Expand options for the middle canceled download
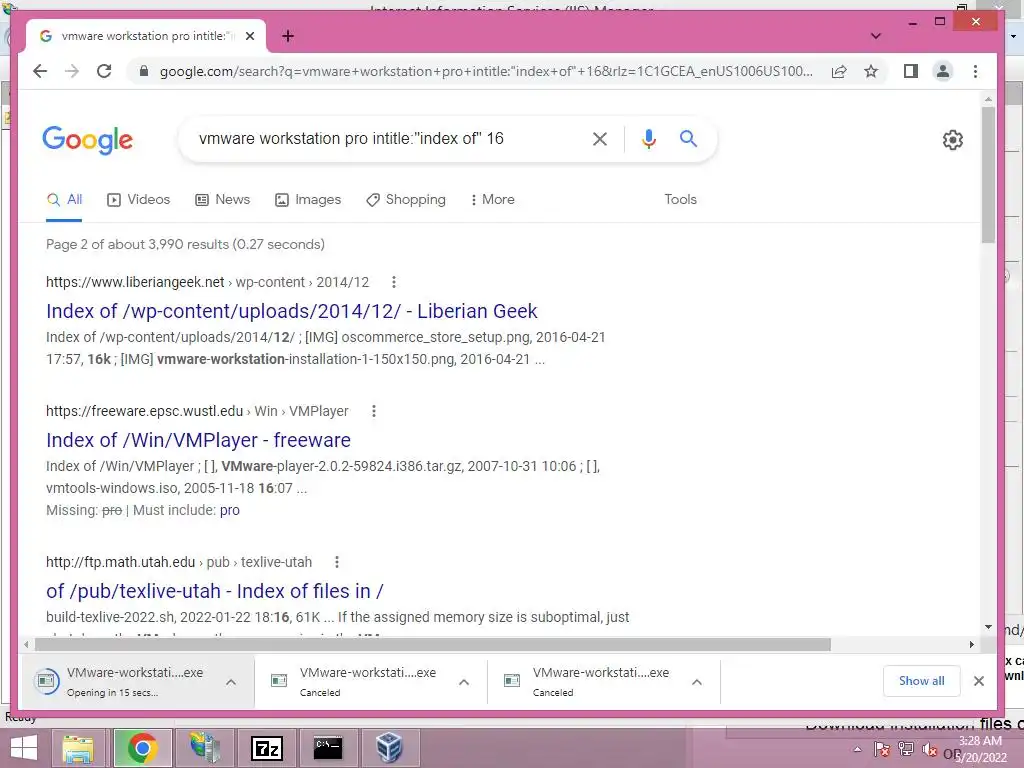 [464, 682]
